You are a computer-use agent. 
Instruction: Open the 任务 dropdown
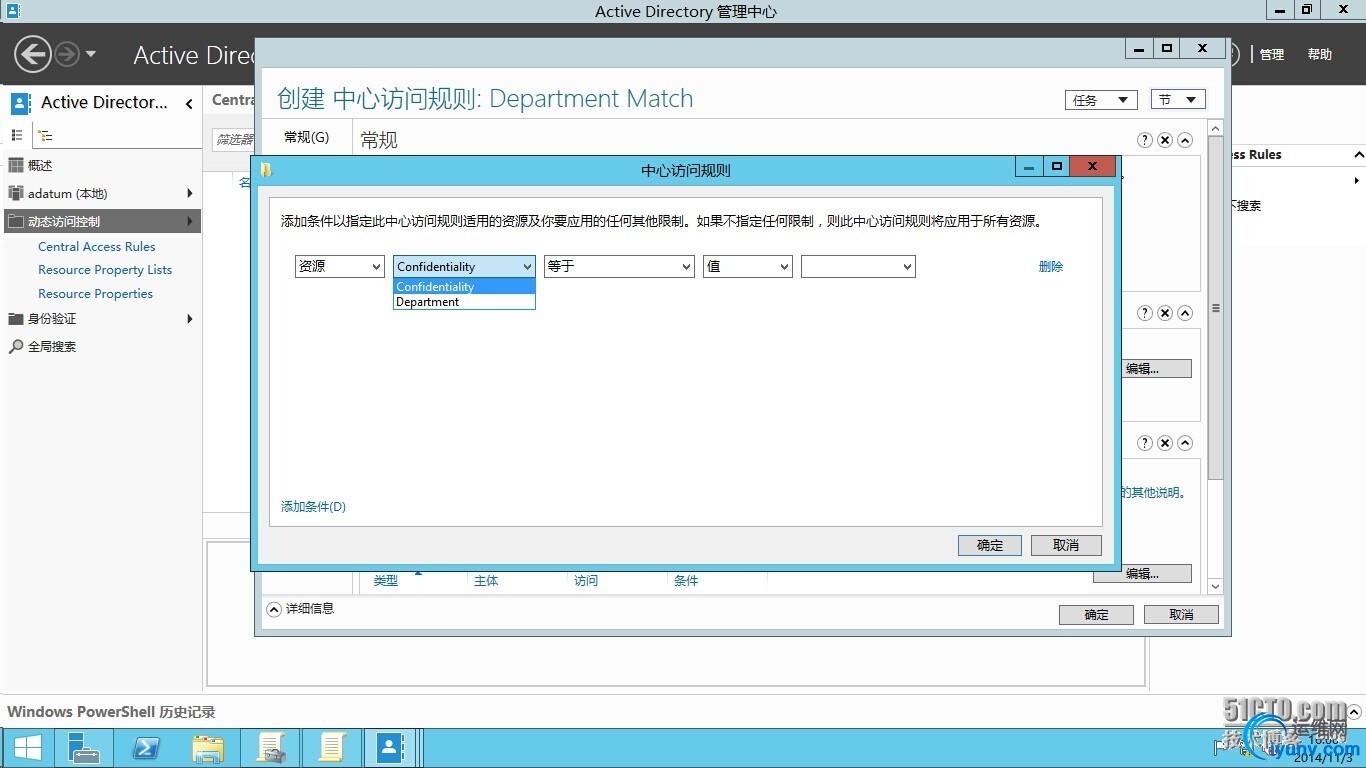tap(1100, 100)
